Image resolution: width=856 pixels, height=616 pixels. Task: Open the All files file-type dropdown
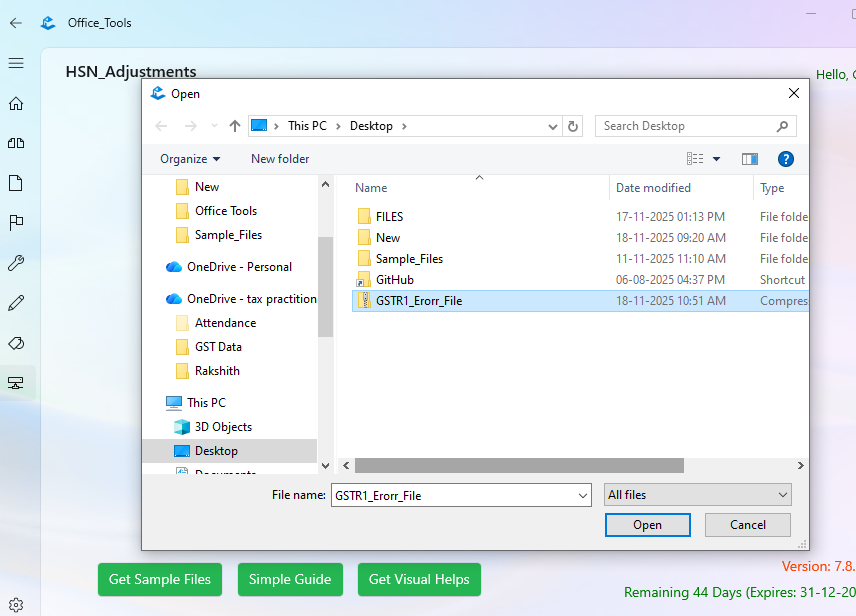[697, 494]
